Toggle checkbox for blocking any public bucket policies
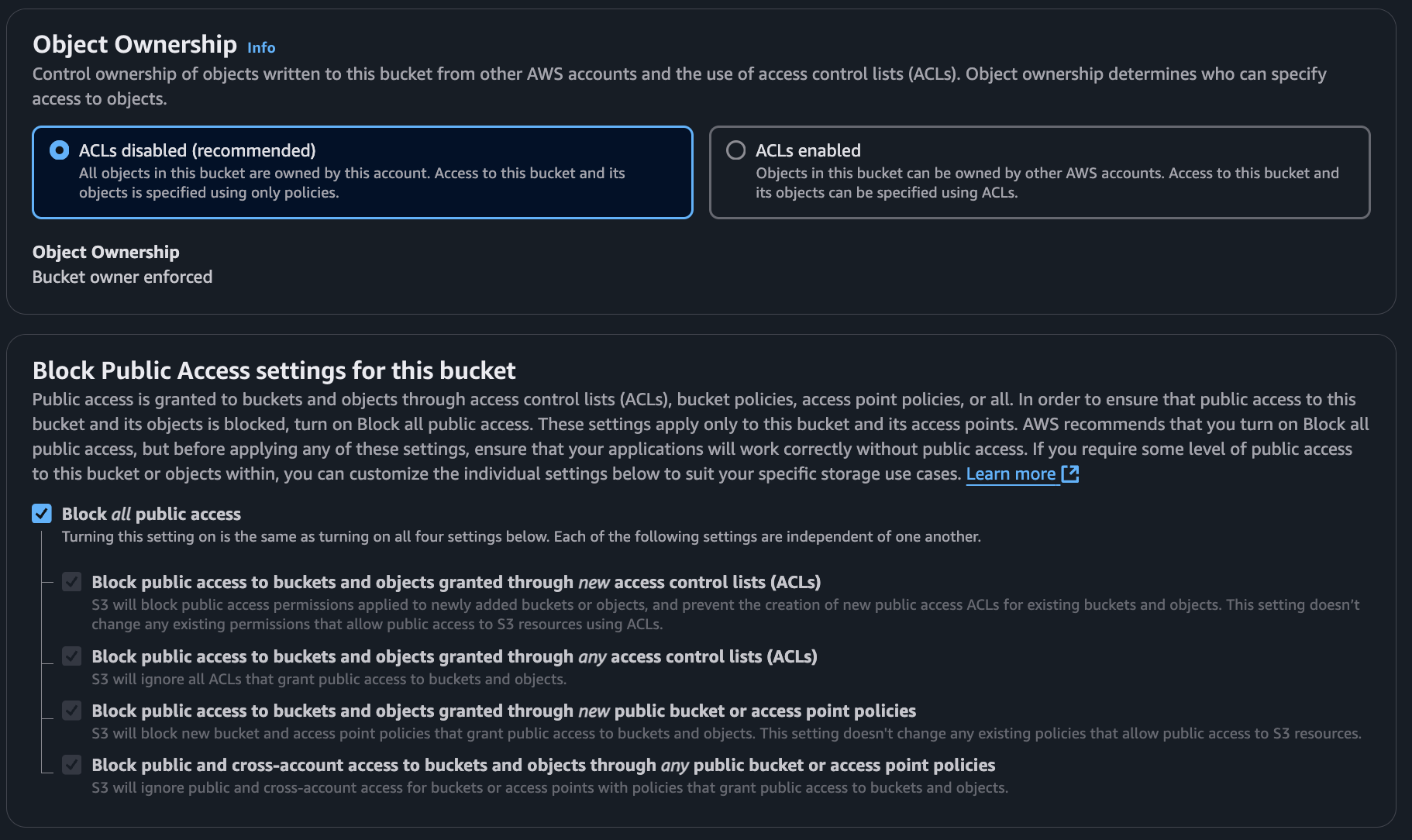The height and width of the screenshot is (840, 1412). (x=72, y=765)
